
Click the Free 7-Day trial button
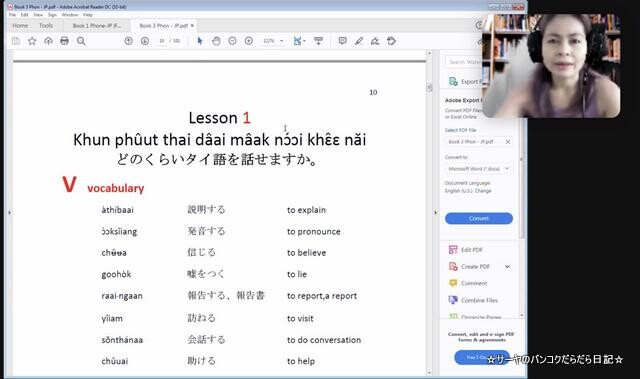[482, 357]
